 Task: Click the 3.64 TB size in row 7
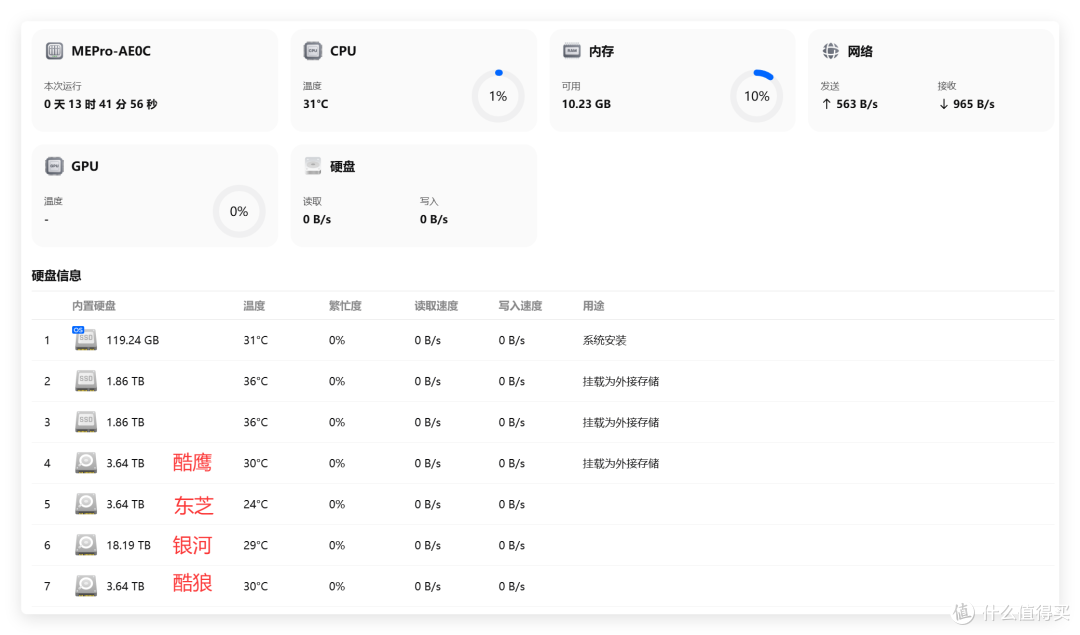[x=125, y=586]
